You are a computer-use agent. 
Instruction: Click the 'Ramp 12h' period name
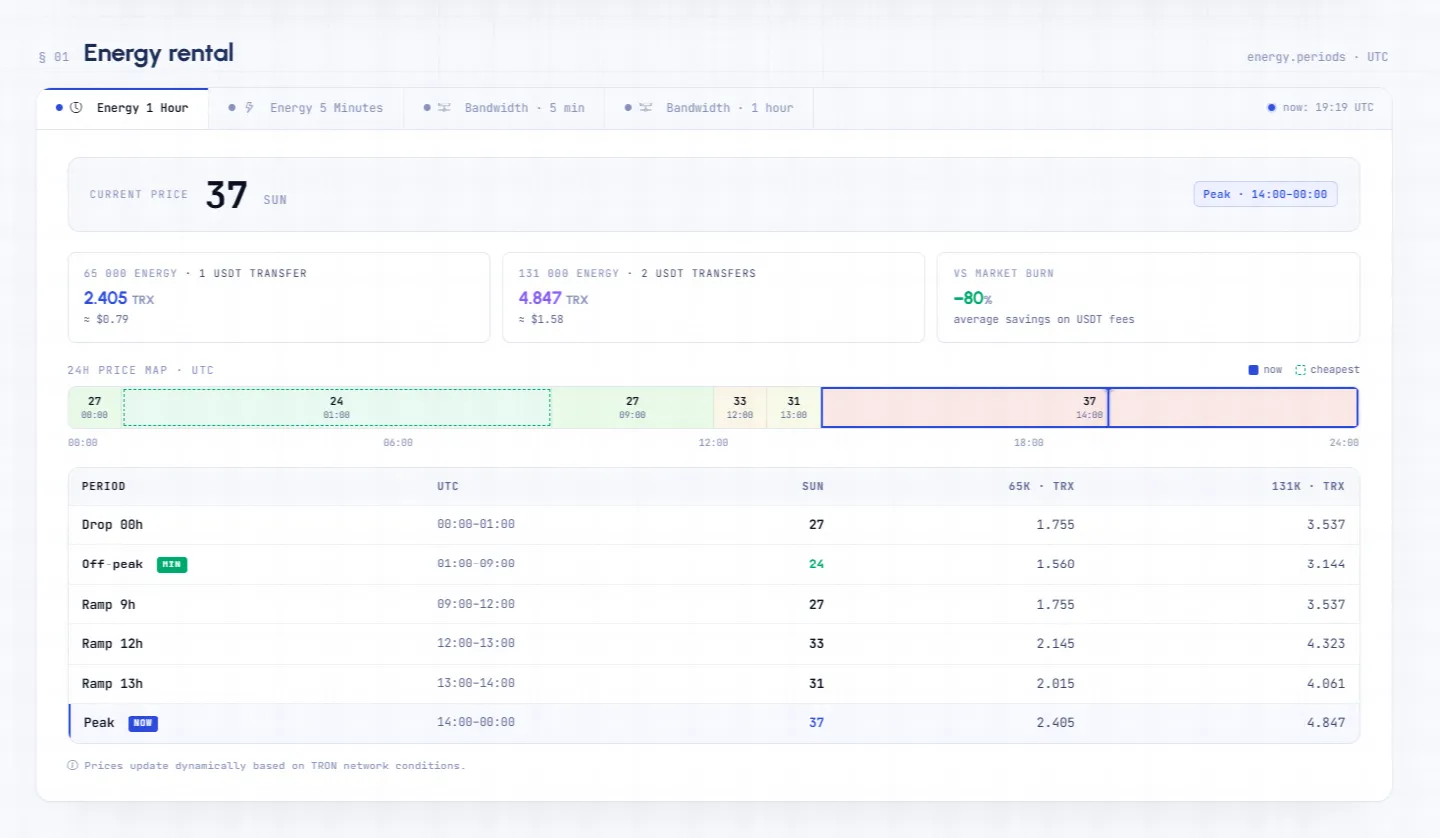pos(112,644)
